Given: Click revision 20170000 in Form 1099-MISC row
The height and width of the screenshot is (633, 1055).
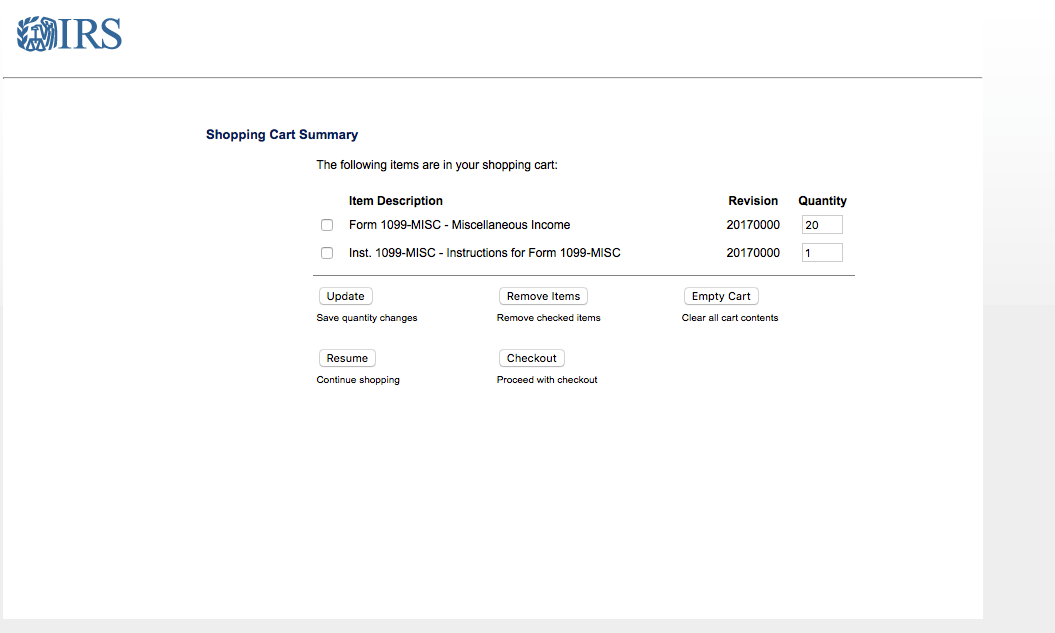Looking at the screenshot, I should (x=753, y=225).
